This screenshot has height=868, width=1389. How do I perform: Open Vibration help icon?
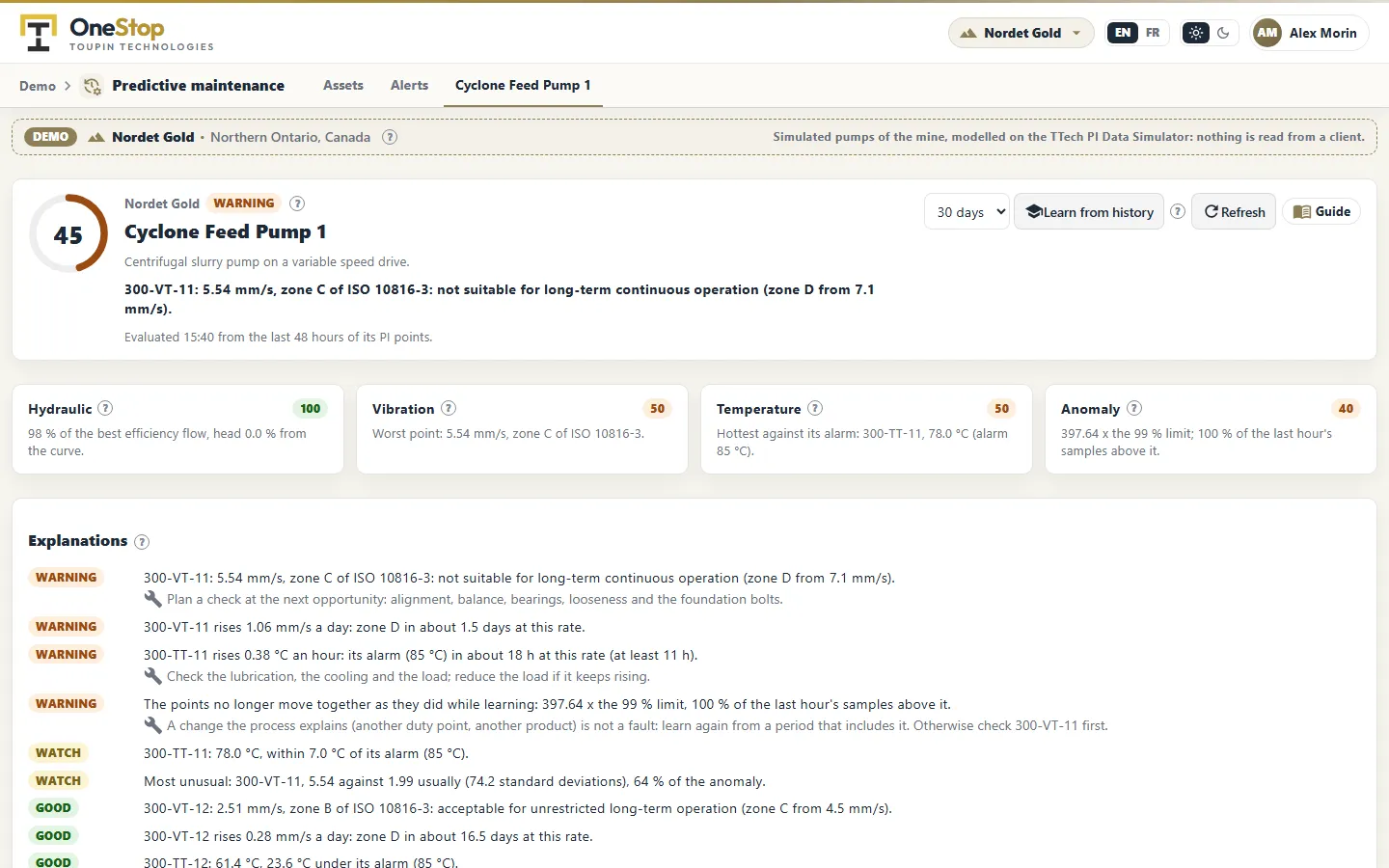[x=449, y=408]
